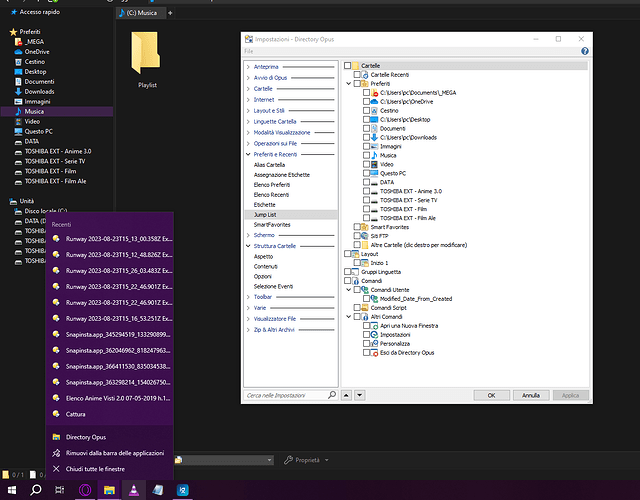Screen dimensions: 640x500
Task: Collapse the Altri Comandi node
Action: click(x=349, y=317)
